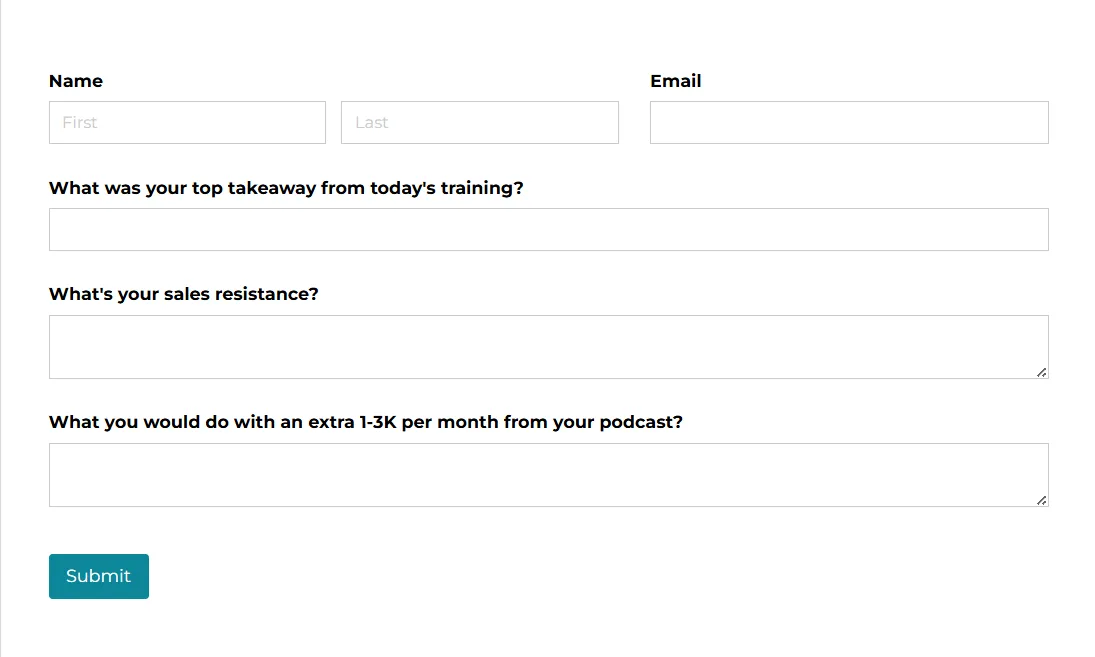This screenshot has height=657, width=1095.
Task: Click the bold Email label
Action: [676, 81]
